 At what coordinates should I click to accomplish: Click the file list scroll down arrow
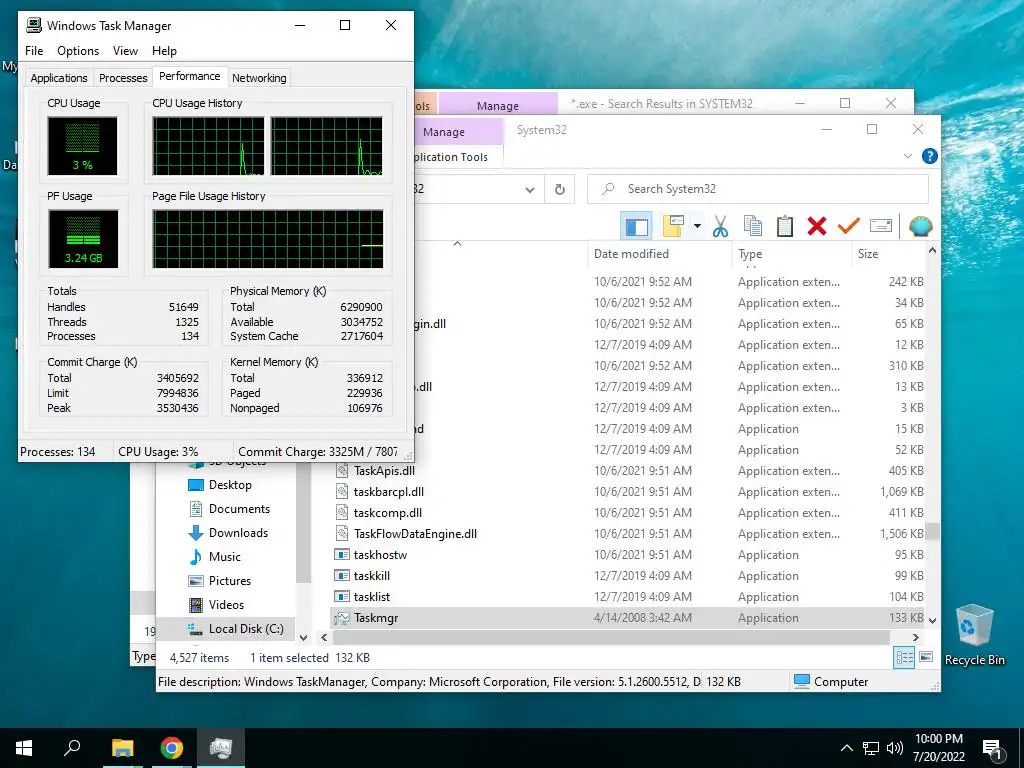click(x=933, y=620)
